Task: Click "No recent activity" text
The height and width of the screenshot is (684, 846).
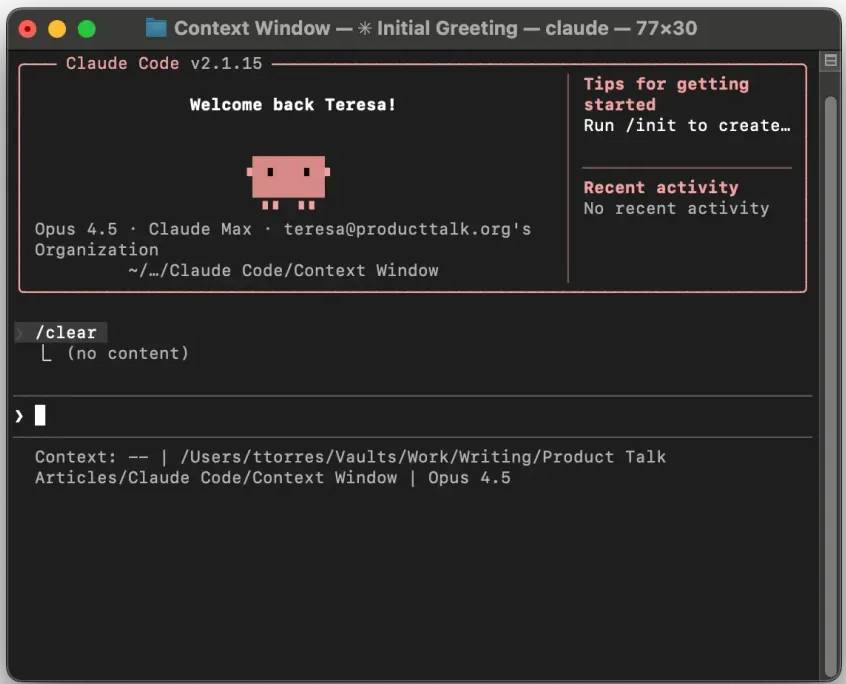Action: click(x=677, y=208)
